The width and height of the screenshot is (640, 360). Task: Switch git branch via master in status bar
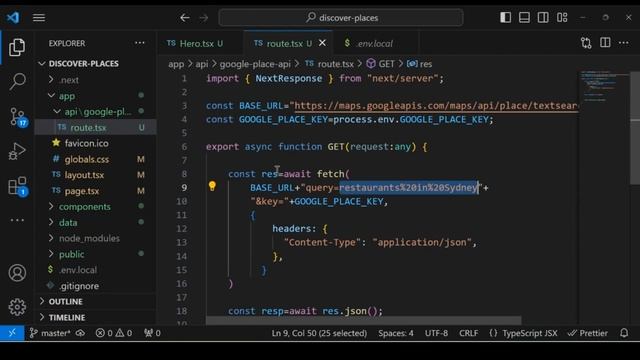coord(50,333)
